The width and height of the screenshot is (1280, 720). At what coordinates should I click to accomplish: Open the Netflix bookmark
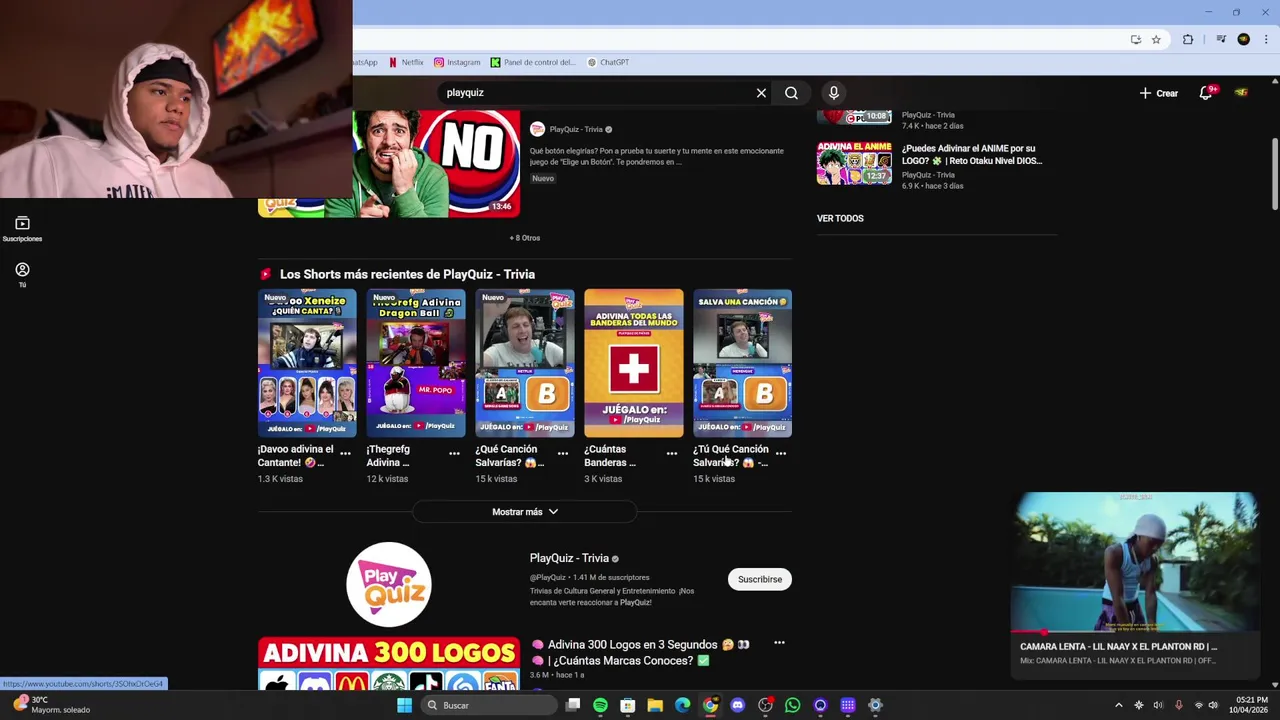coord(406,62)
